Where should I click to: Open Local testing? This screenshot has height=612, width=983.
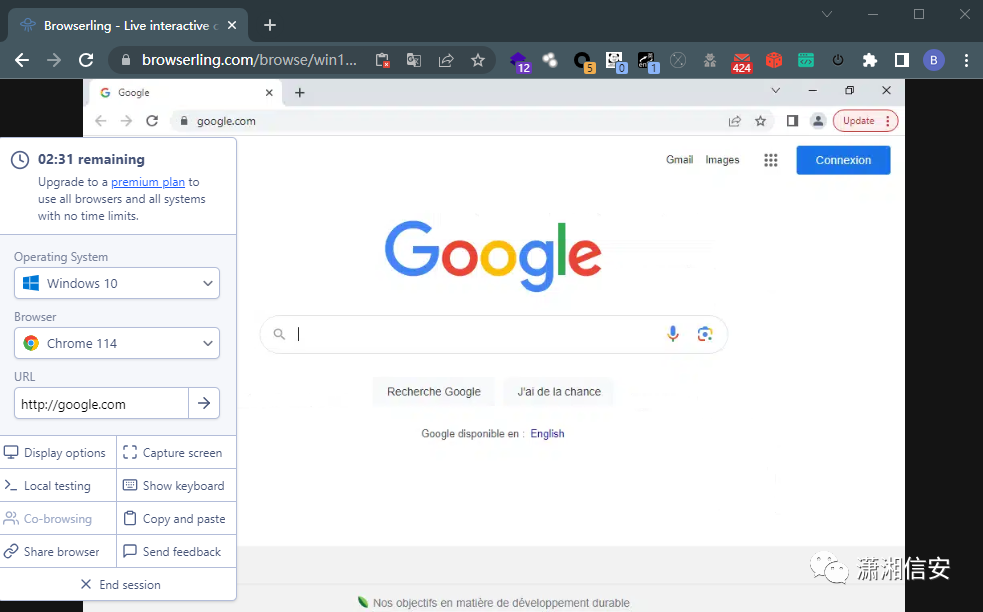tap(58, 485)
